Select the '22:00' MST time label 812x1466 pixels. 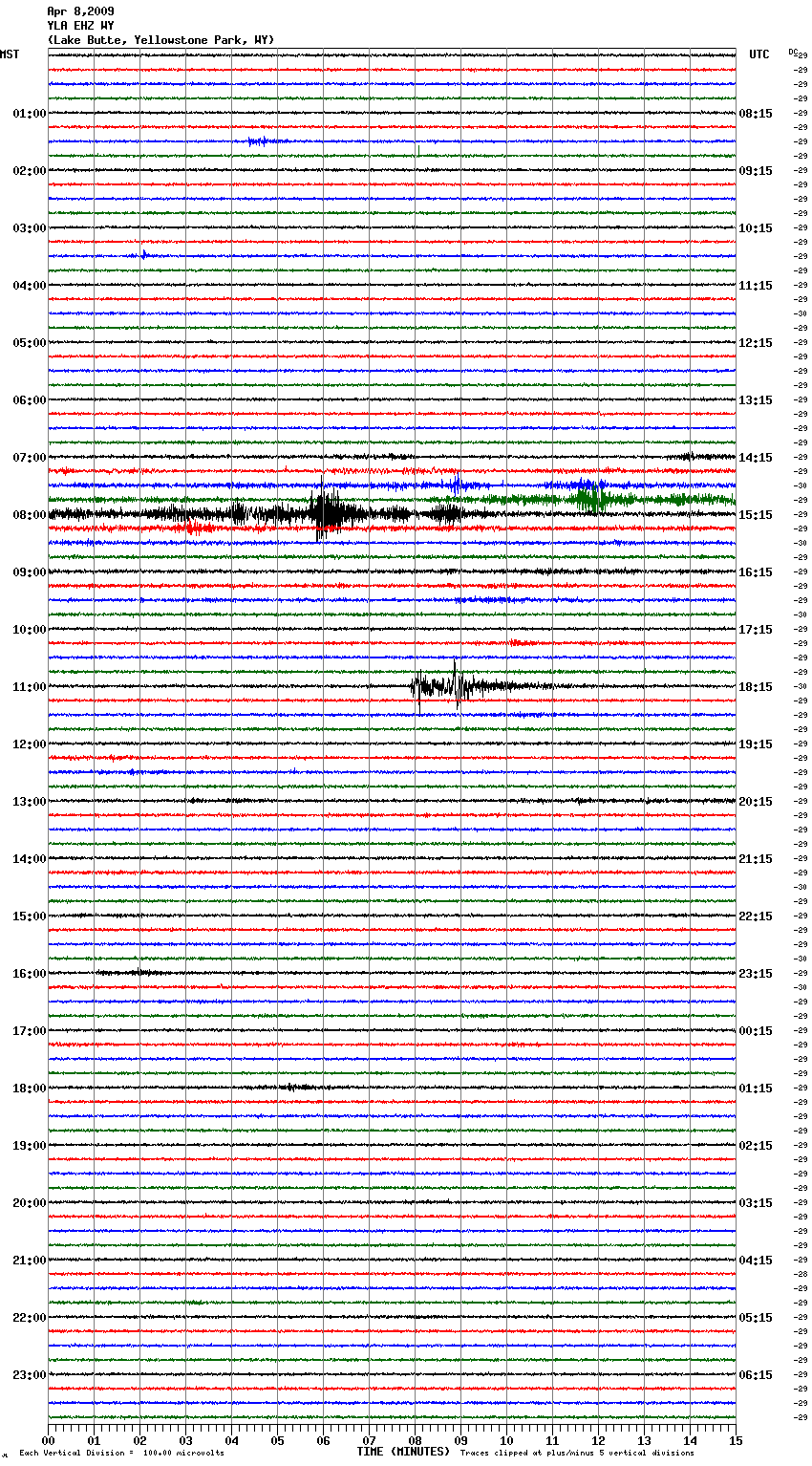click(x=30, y=1318)
